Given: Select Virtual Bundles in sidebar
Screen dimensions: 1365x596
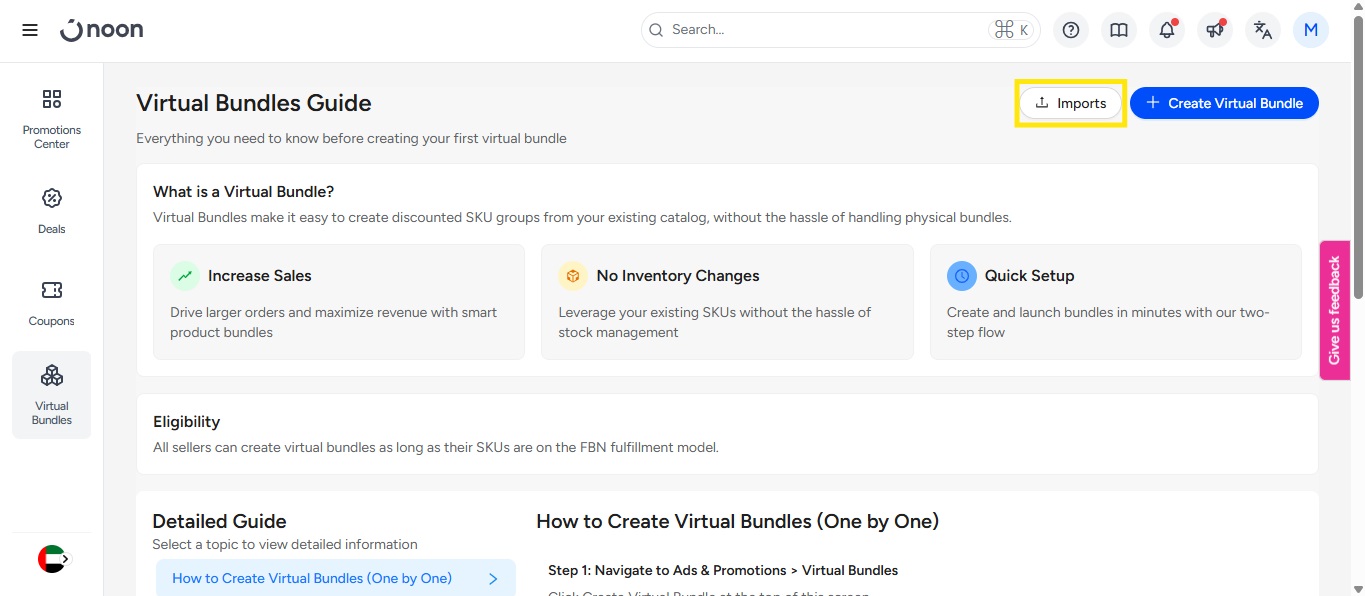Looking at the screenshot, I should (x=52, y=394).
